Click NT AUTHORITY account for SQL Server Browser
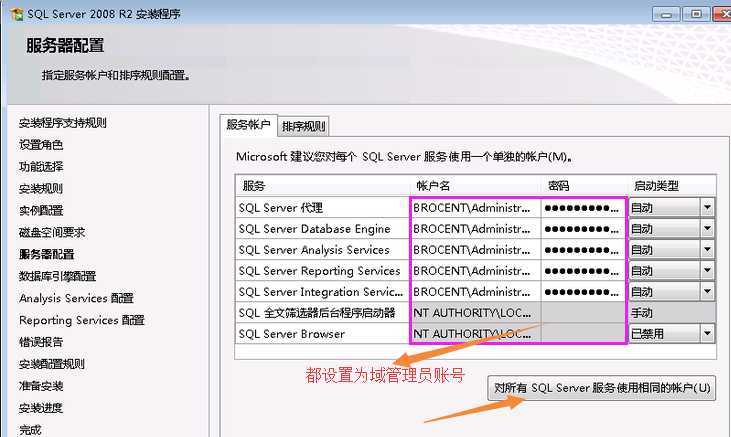Viewport: 731px width, 437px height. (476, 333)
